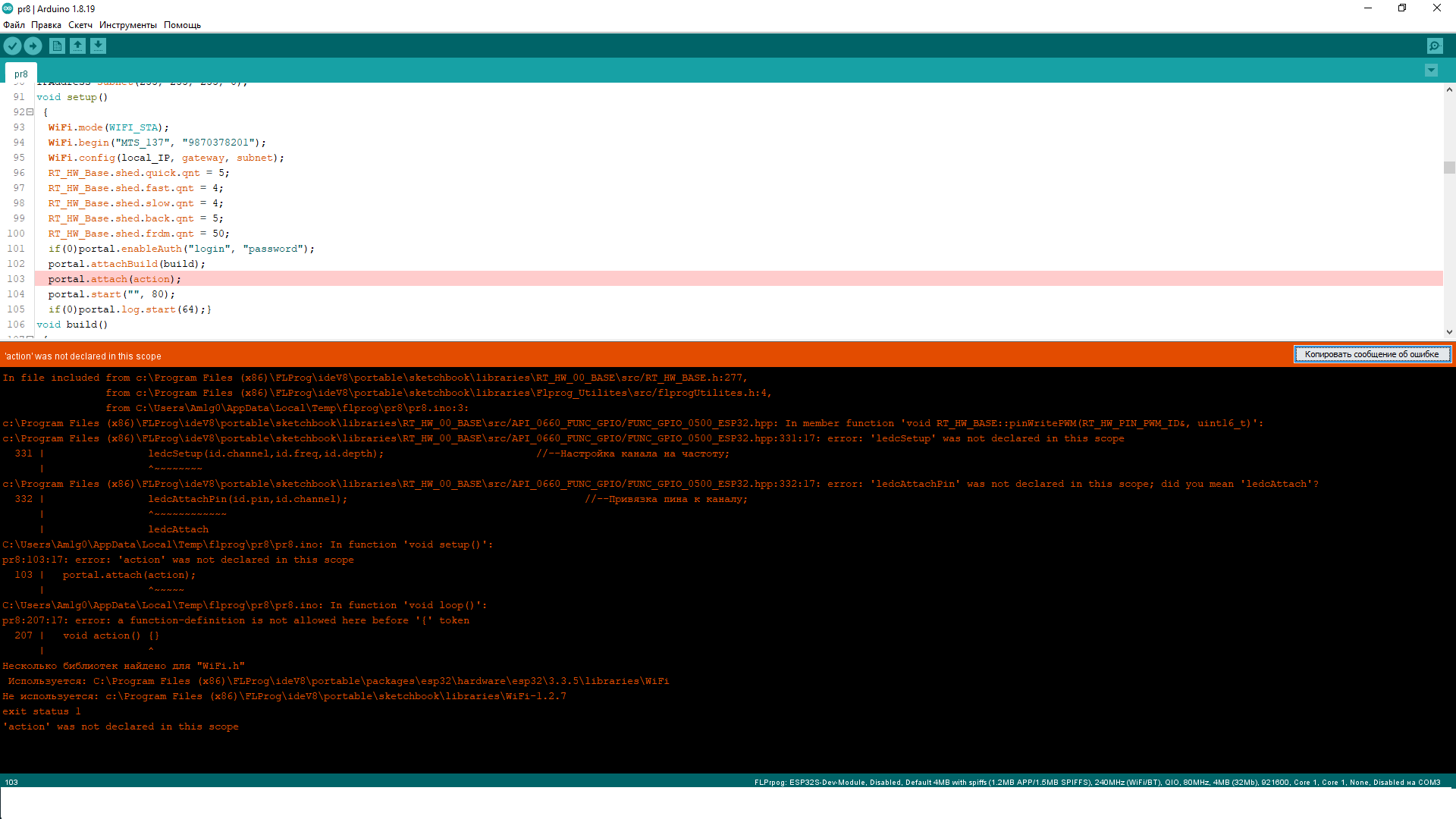Click the editor vertical scrollbar thumb
Screen dimensions: 1456x819
(x=1449, y=168)
